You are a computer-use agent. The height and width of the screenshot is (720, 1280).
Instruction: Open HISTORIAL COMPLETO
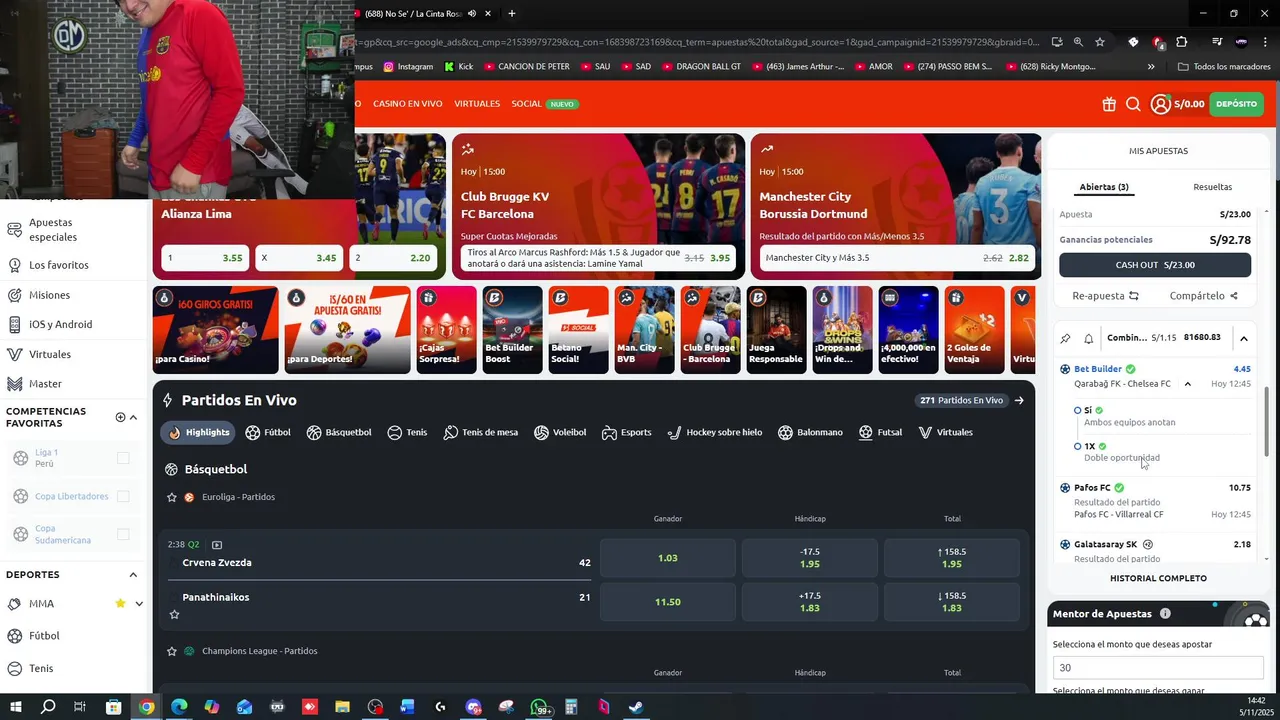point(1158,578)
